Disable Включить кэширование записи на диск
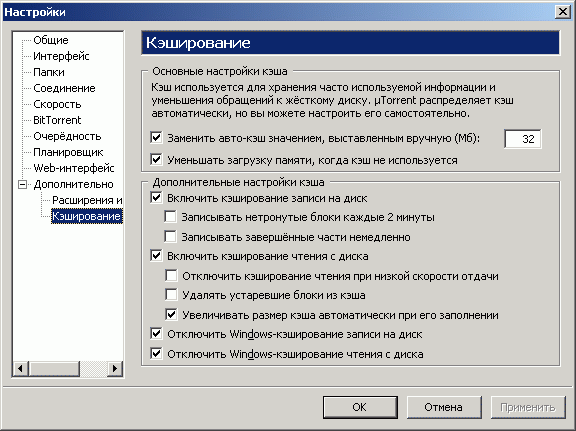The width and height of the screenshot is (576, 431). point(156,198)
